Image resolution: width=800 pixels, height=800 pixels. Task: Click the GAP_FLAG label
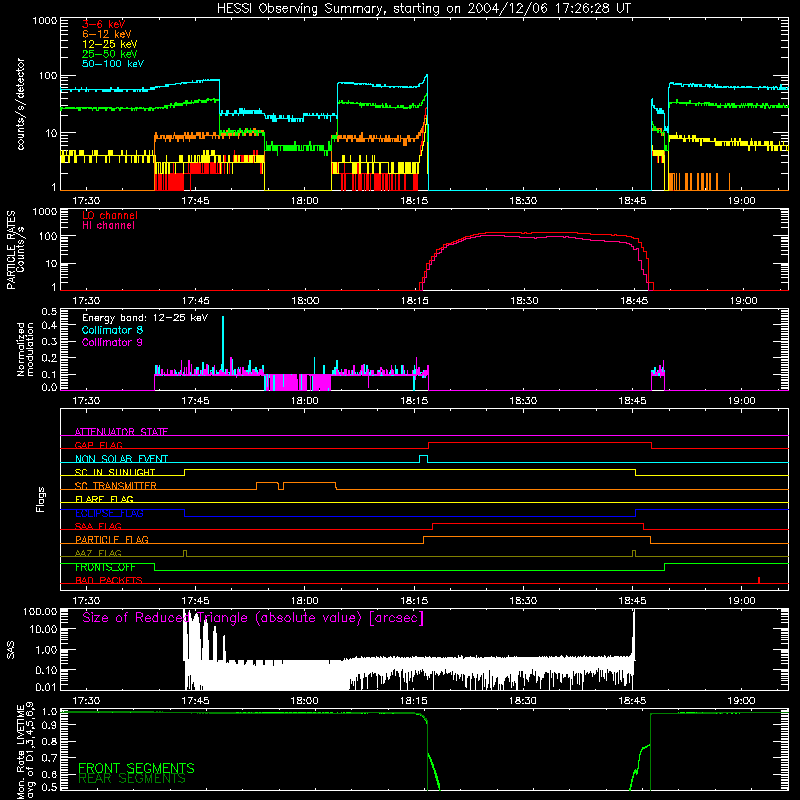98,445
